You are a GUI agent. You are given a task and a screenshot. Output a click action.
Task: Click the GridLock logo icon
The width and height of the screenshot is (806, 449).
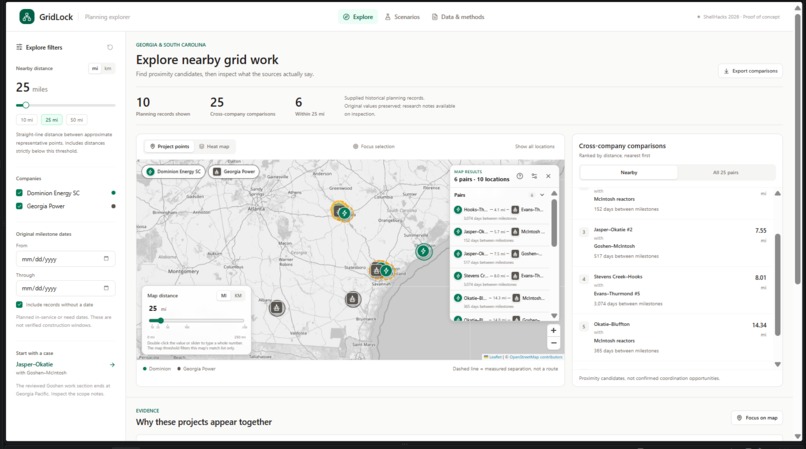[27, 16]
